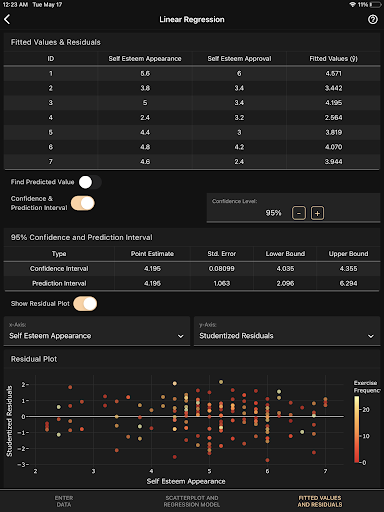Disable the Show Residual Plot switch

(85, 304)
